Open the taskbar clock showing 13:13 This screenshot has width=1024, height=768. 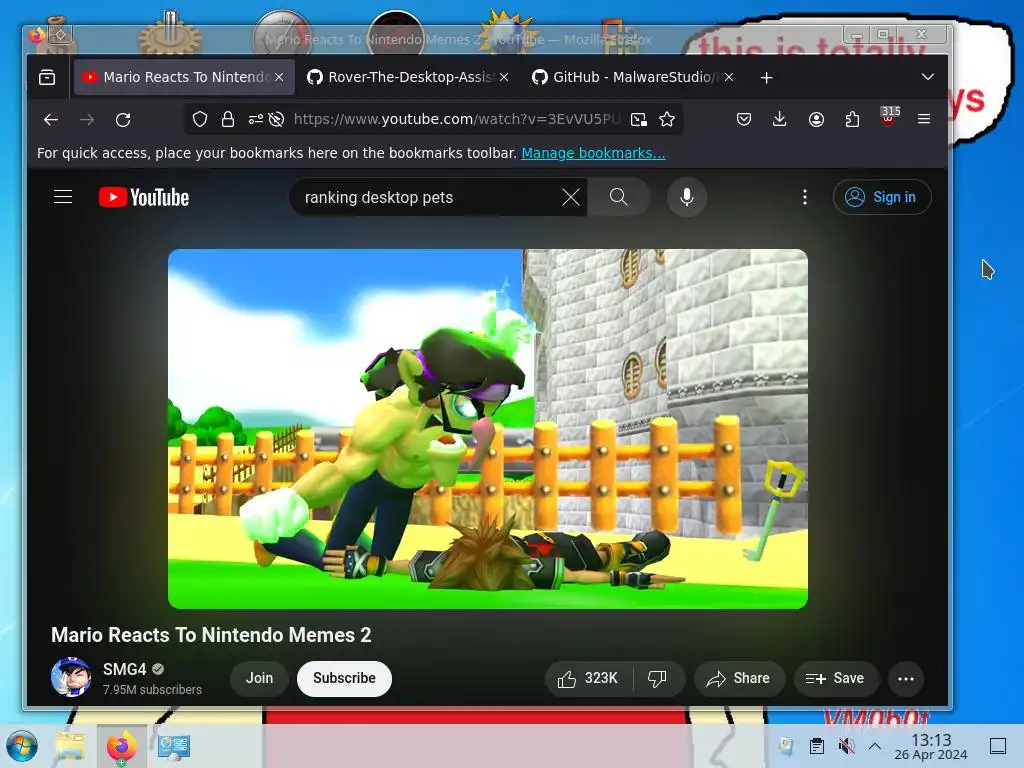pos(931,746)
